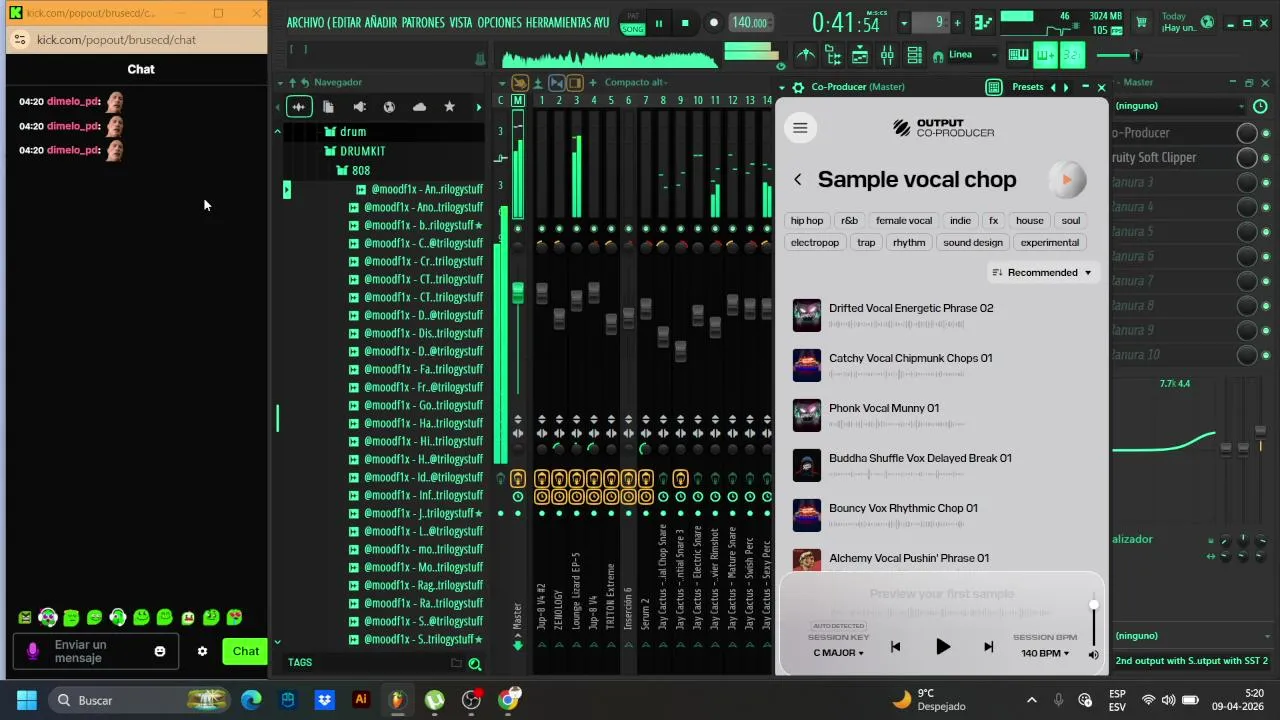Select the Browser sounds speaker icon
This screenshot has height=720, width=1280.
pos(359,107)
